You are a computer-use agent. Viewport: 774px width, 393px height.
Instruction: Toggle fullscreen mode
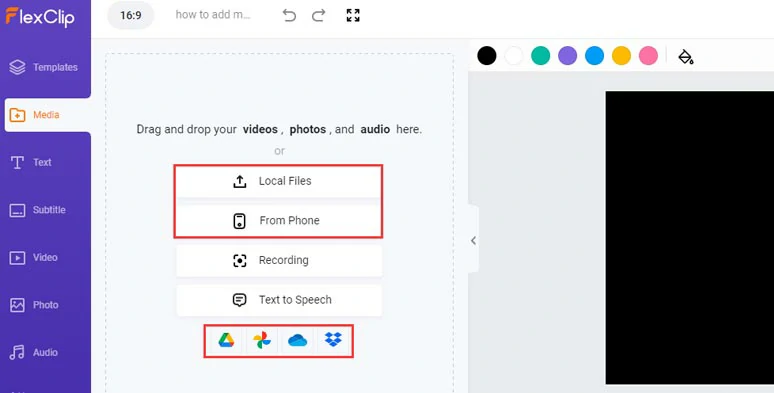(353, 15)
